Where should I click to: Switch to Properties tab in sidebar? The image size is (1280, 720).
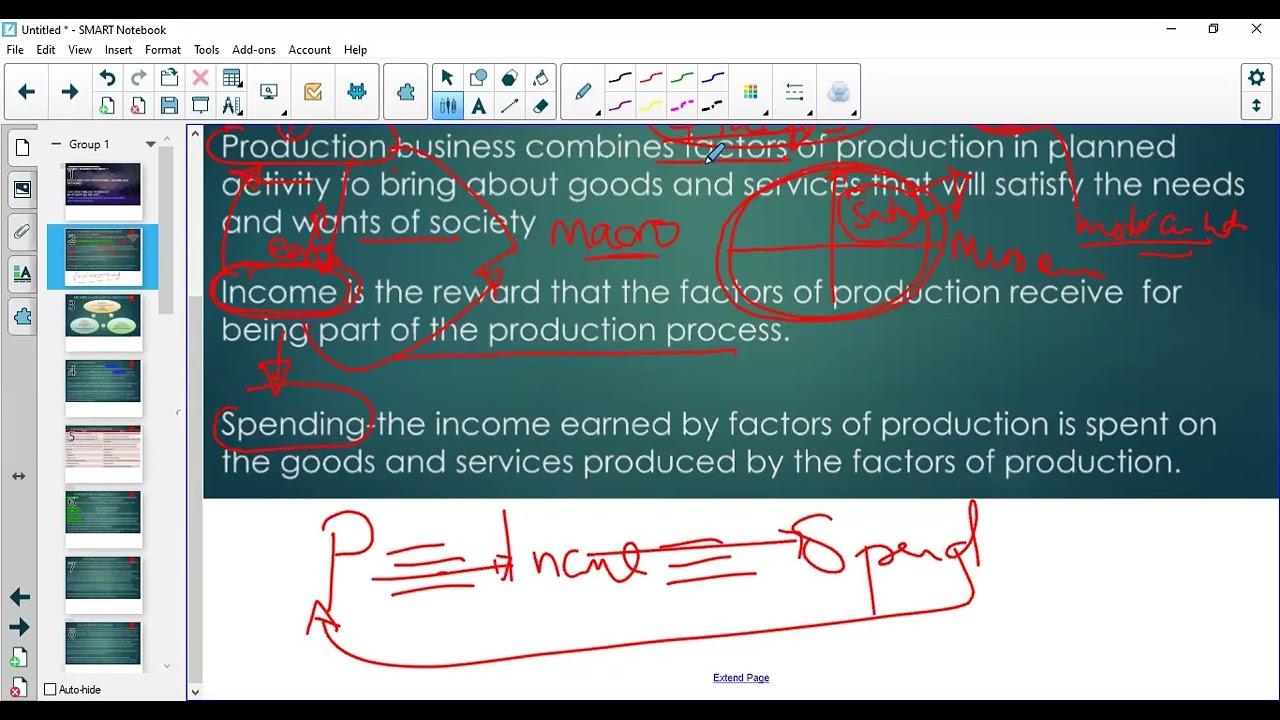22,274
